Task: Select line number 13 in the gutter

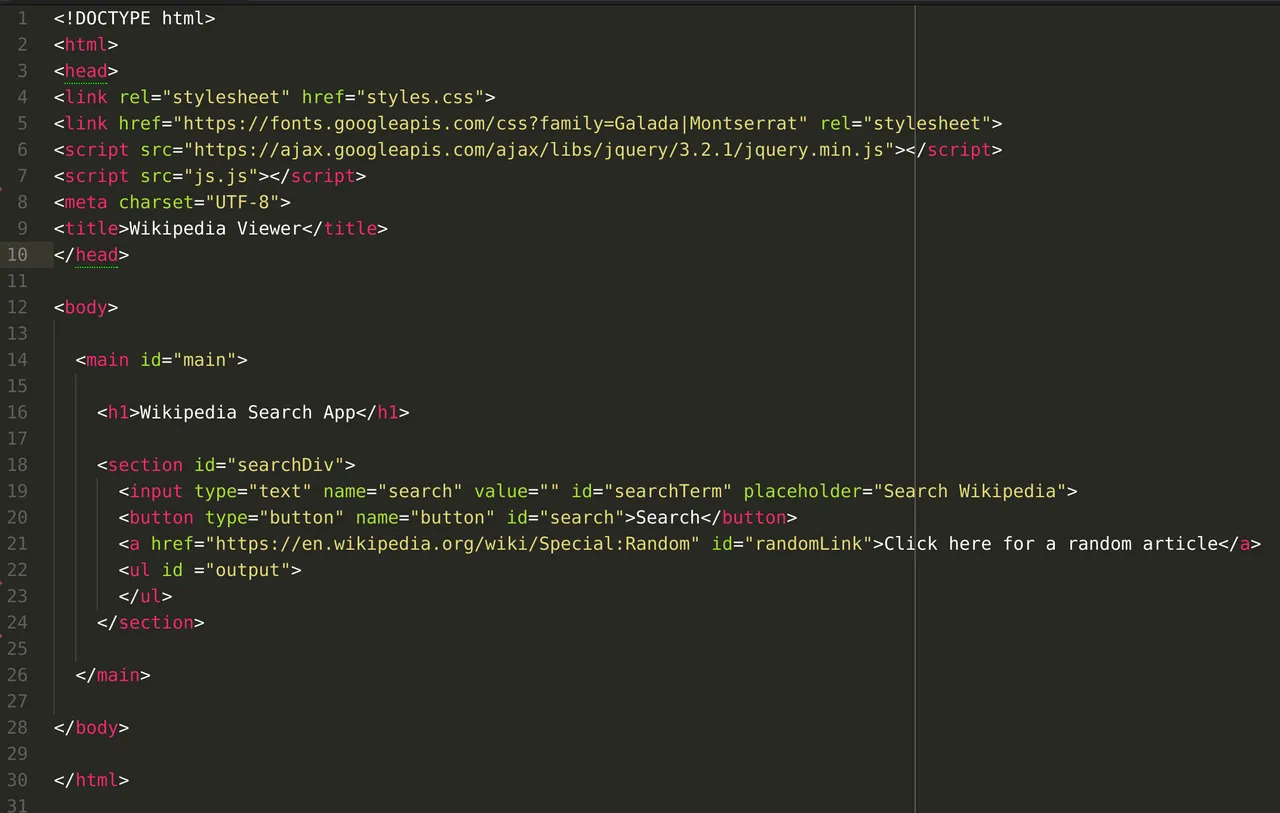Action: coord(18,333)
